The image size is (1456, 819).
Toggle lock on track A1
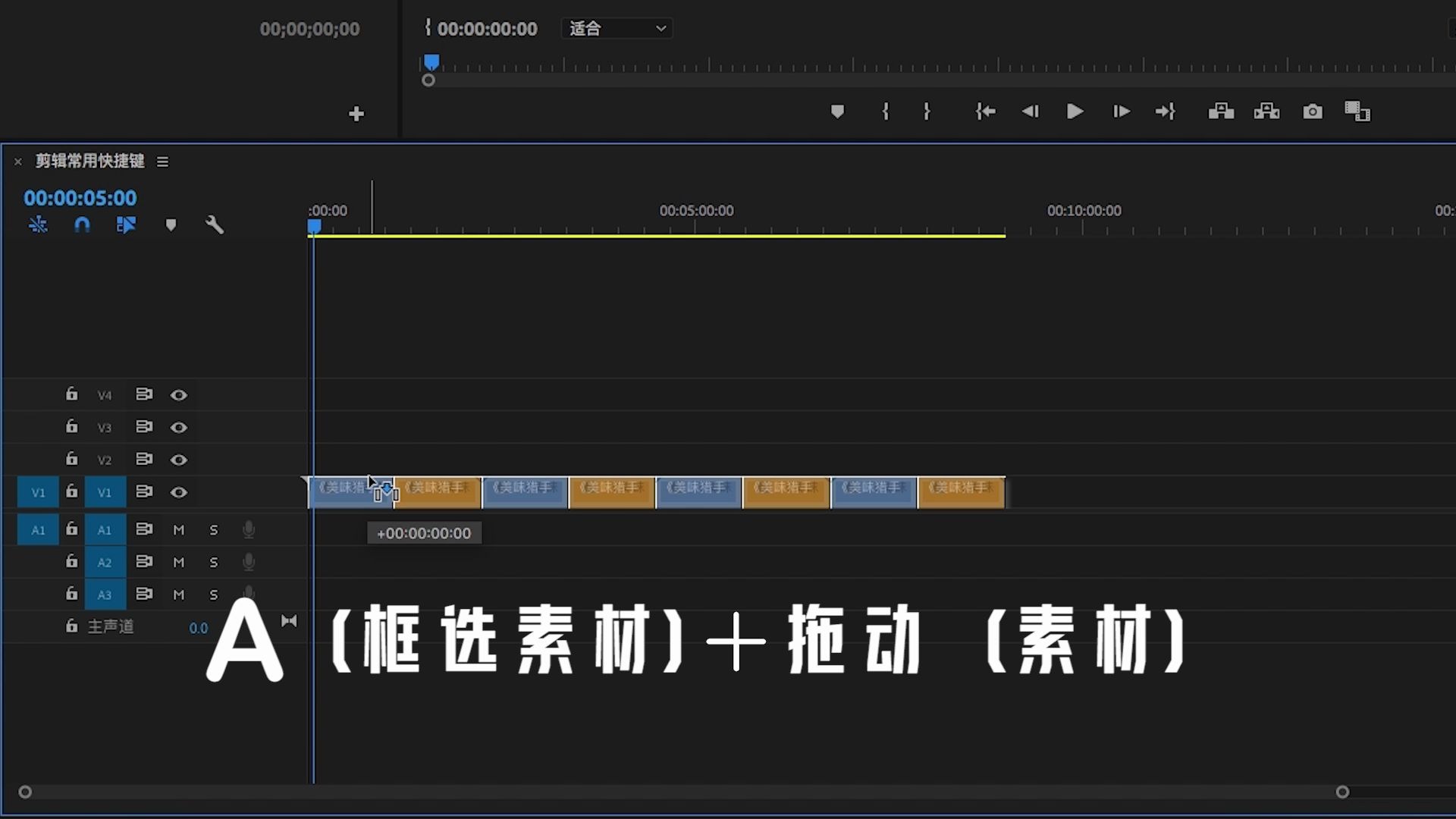tap(71, 529)
